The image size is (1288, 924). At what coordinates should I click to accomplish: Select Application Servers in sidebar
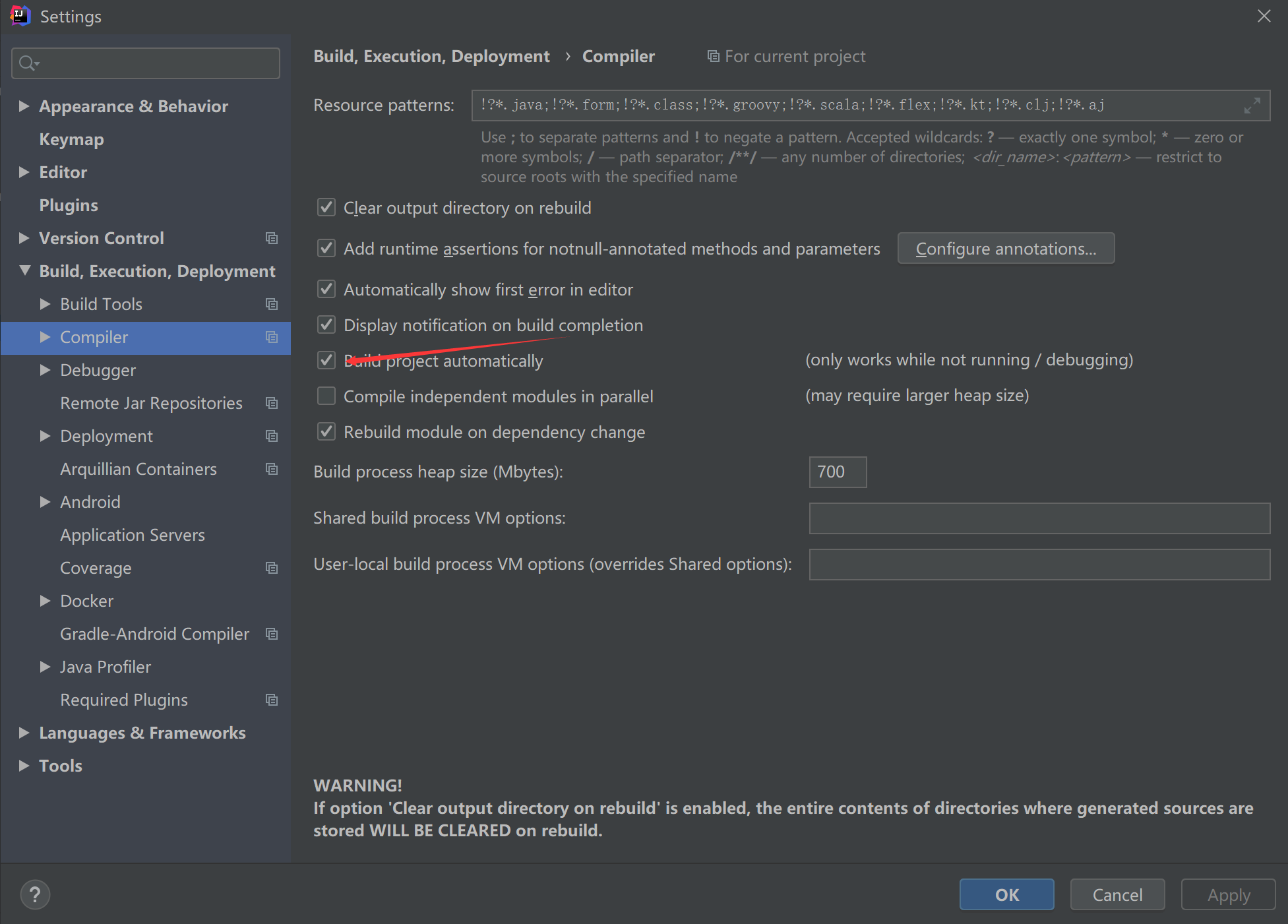[x=132, y=535]
